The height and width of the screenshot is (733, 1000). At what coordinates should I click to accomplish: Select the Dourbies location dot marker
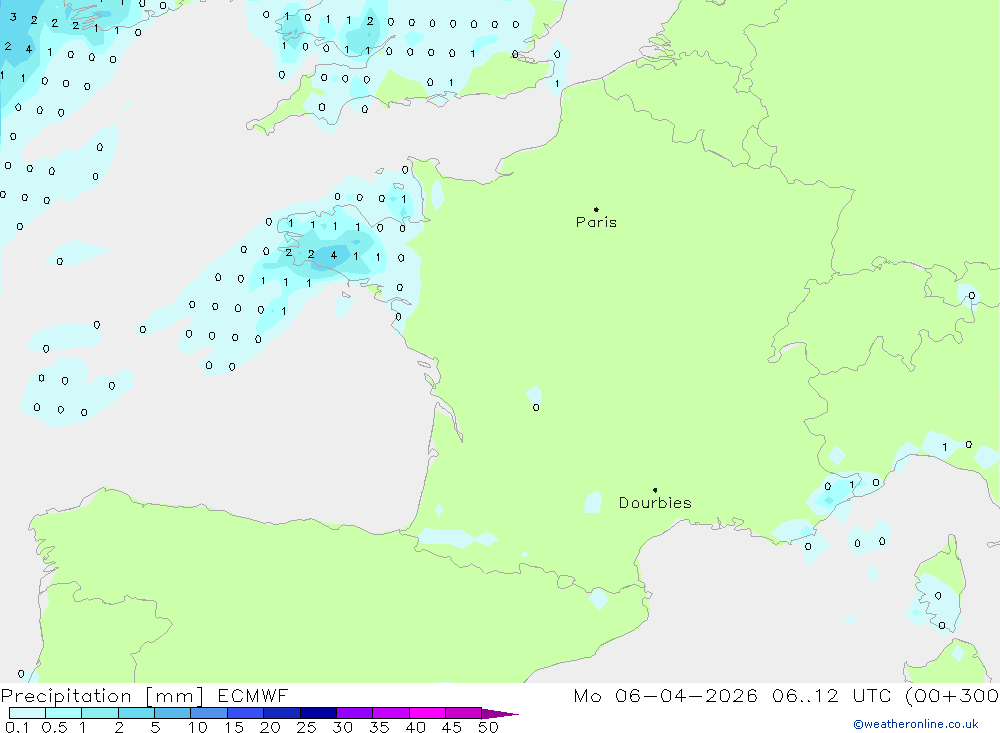point(655,490)
